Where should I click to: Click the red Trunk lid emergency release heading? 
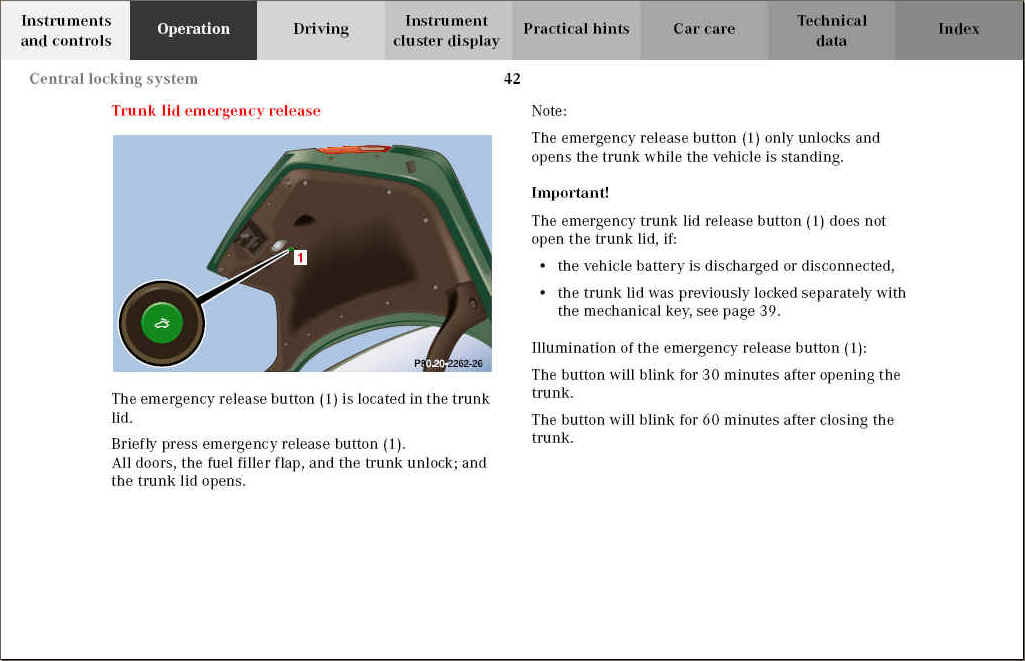[x=216, y=111]
